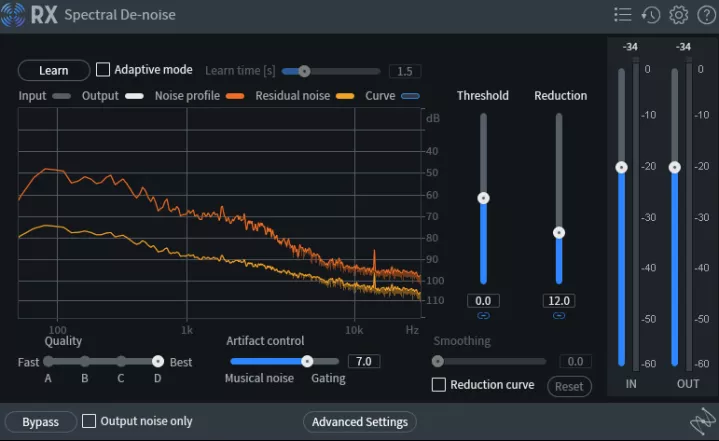Click the Threshold value field
This screenshot has height=441, width=719.
(483, 301)
